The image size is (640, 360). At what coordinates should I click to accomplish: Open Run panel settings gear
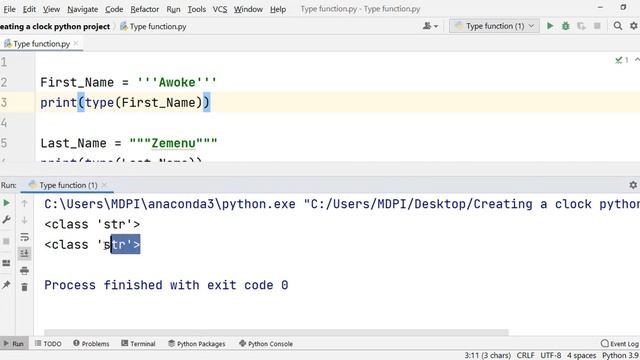tap(633, 185)
